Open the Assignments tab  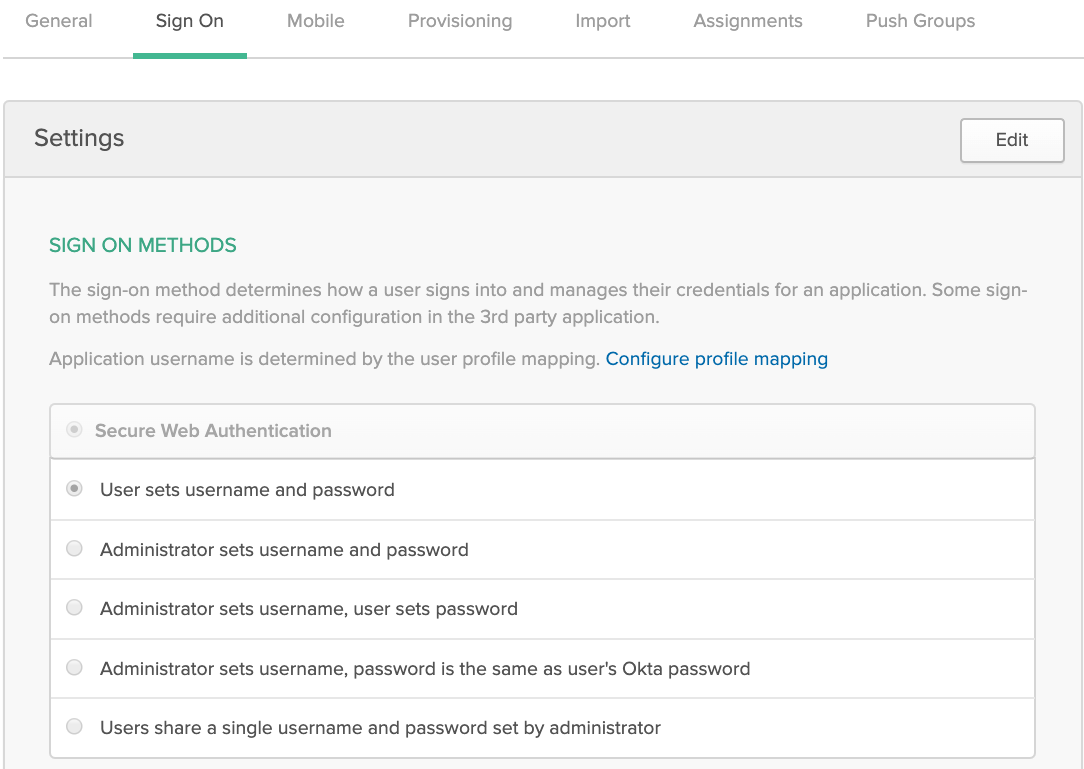pos(747,20)
